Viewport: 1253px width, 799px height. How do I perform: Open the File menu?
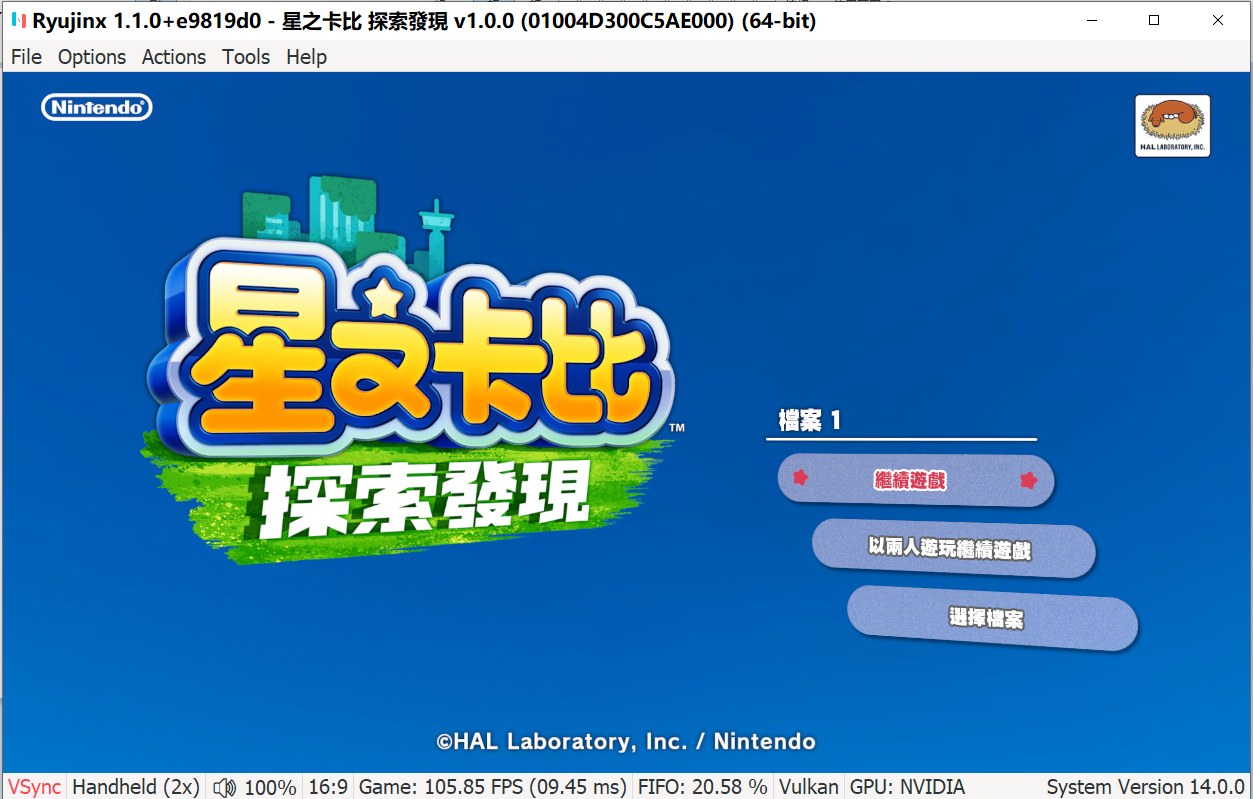(26, 57)
